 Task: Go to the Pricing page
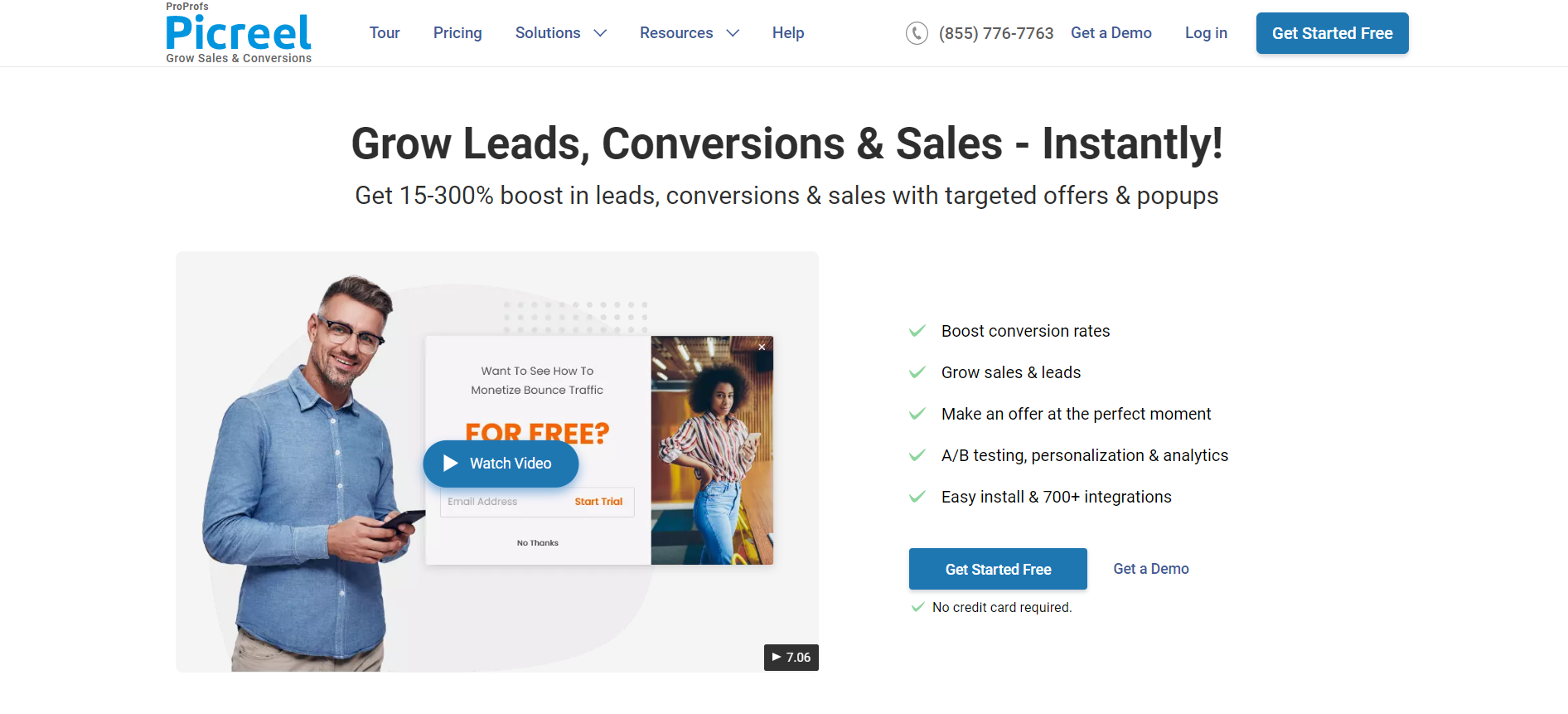click(x=457, y=33)
